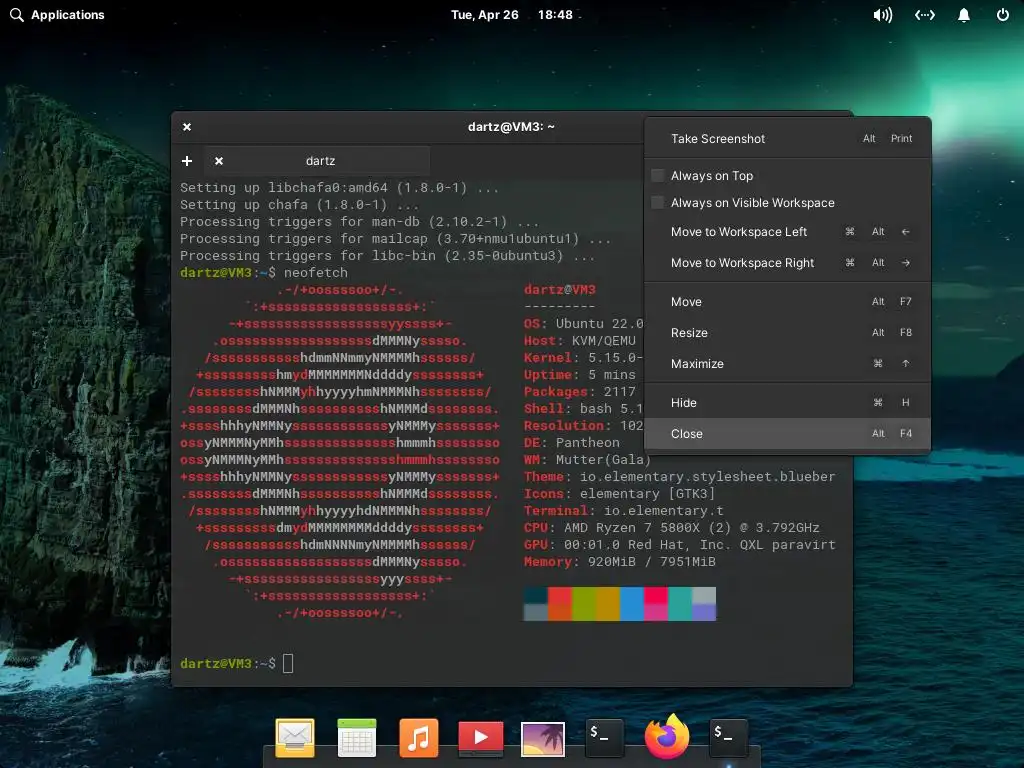Image resolution: width=1024 pixels, height=768 pixels.
Task: Open the network indicator in the panel
Action: (925, 15)
